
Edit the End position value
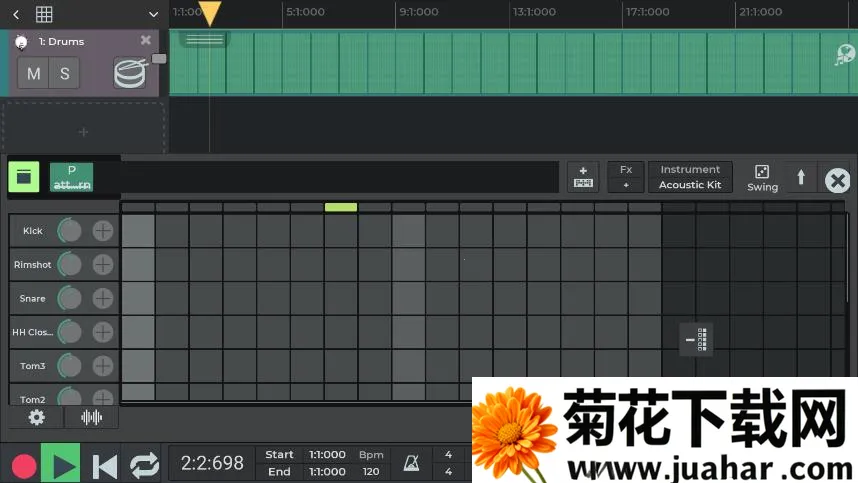(327, 472)
